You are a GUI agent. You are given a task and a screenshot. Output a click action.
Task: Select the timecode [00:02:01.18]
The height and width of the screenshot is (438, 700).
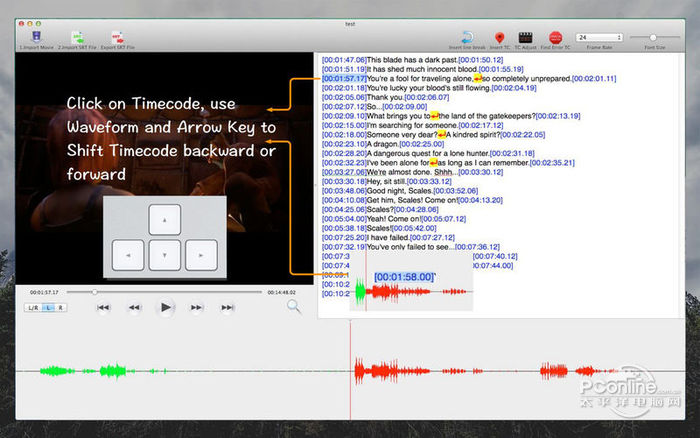pyautogui.click(x=344, y=88)
